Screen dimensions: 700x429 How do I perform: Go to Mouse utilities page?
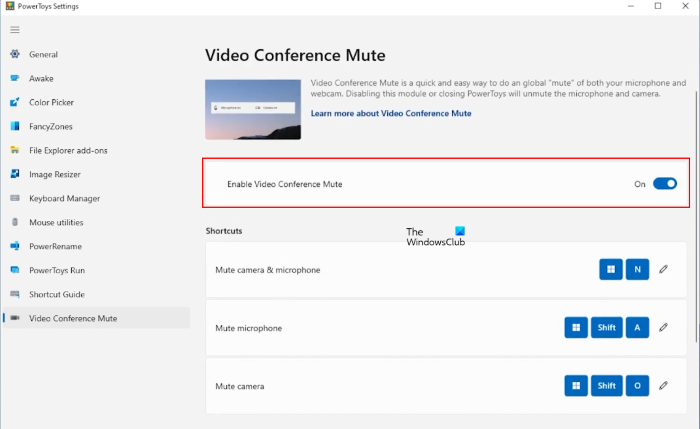point(56,223)
